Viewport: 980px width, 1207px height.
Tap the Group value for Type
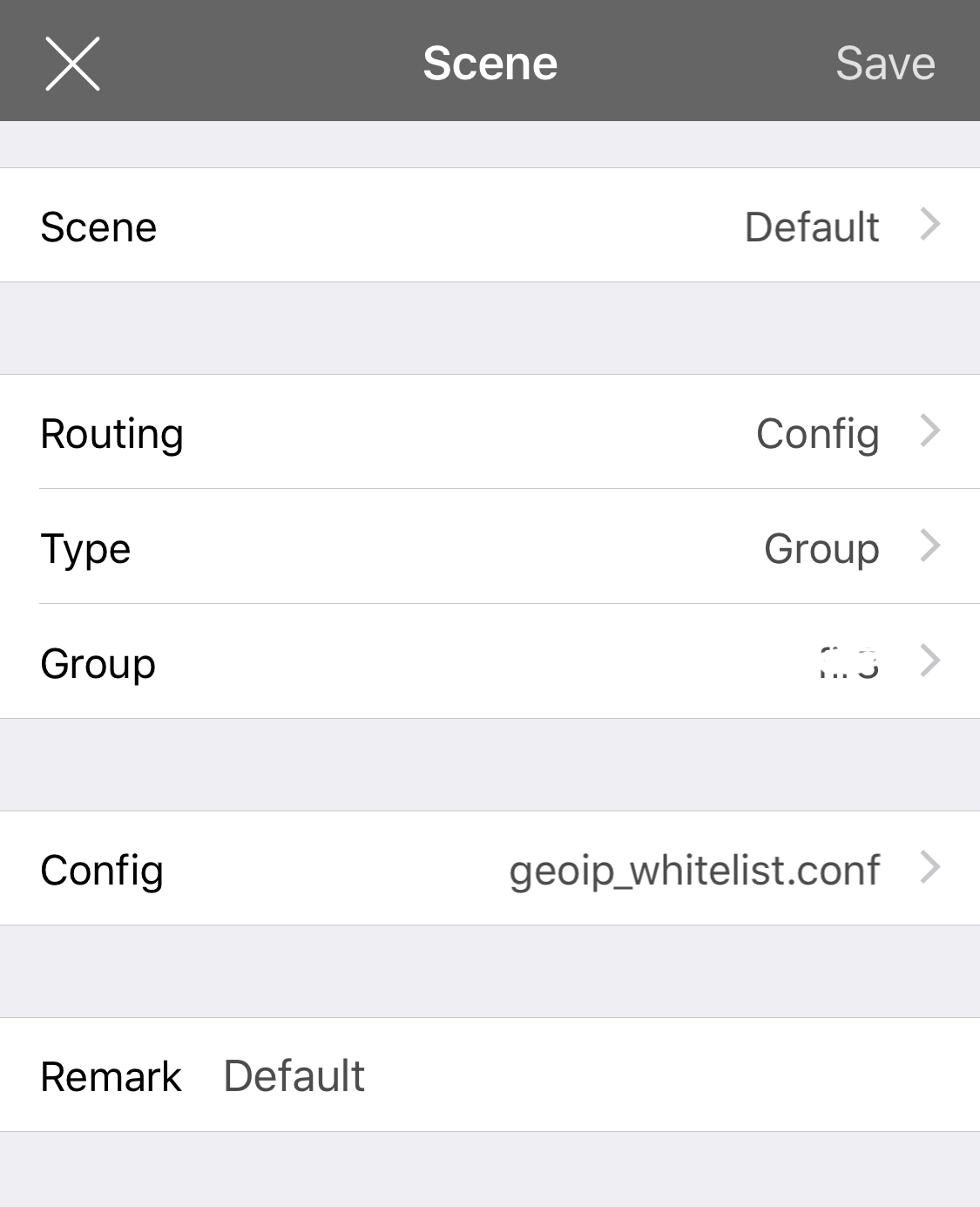pyautogui.click(x=821, y=548)
